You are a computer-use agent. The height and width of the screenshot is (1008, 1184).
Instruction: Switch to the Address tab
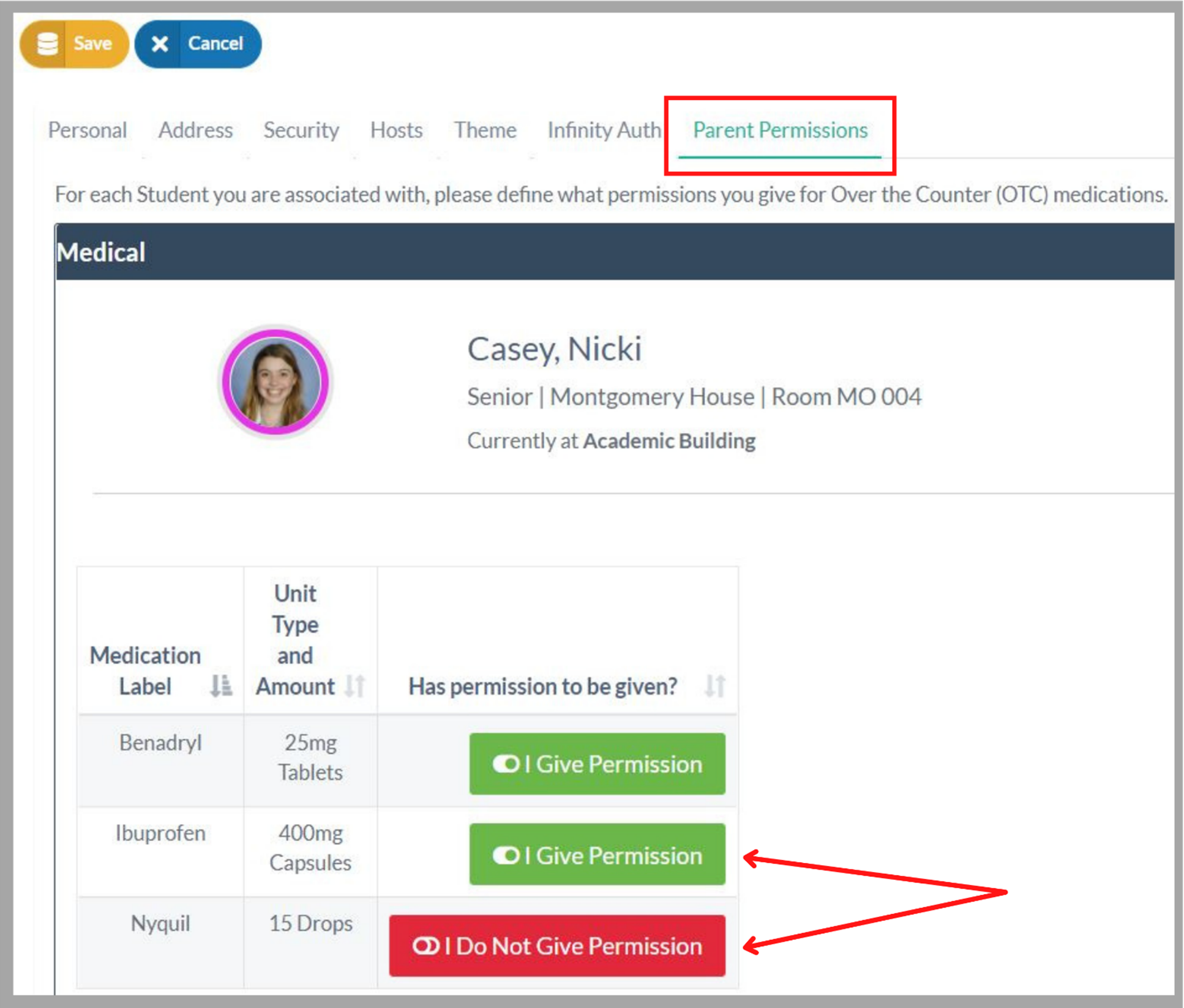click(x=195, y=130)
